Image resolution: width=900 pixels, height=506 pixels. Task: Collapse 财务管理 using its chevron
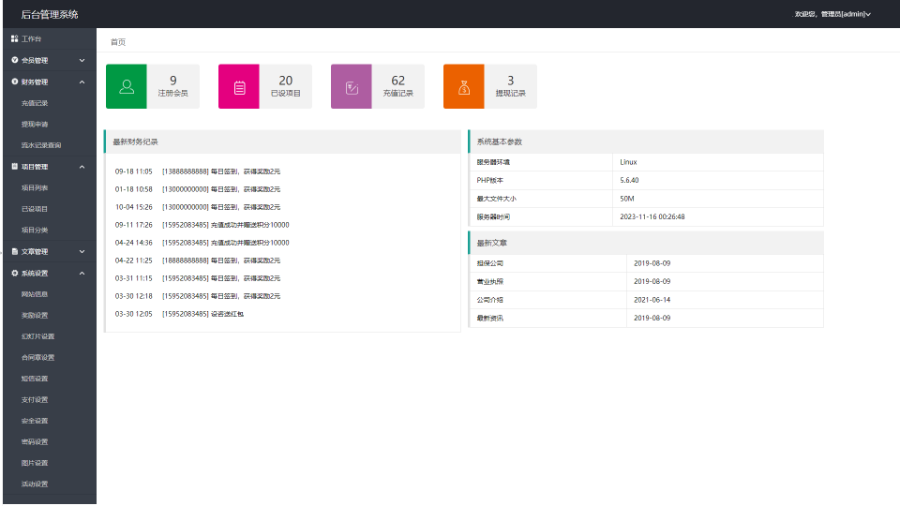click(x=82, y=82)
